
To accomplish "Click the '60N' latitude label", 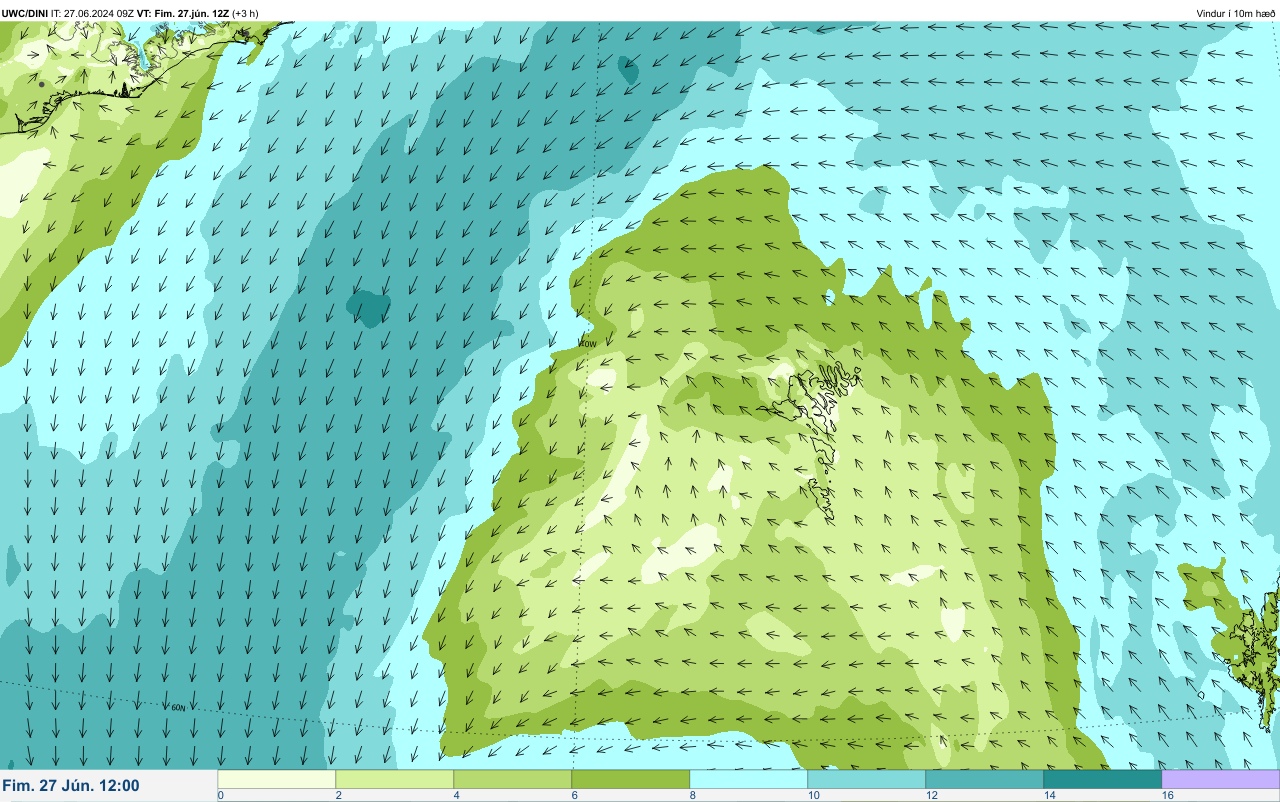I will pyautogui.click(x=178, y=708).
